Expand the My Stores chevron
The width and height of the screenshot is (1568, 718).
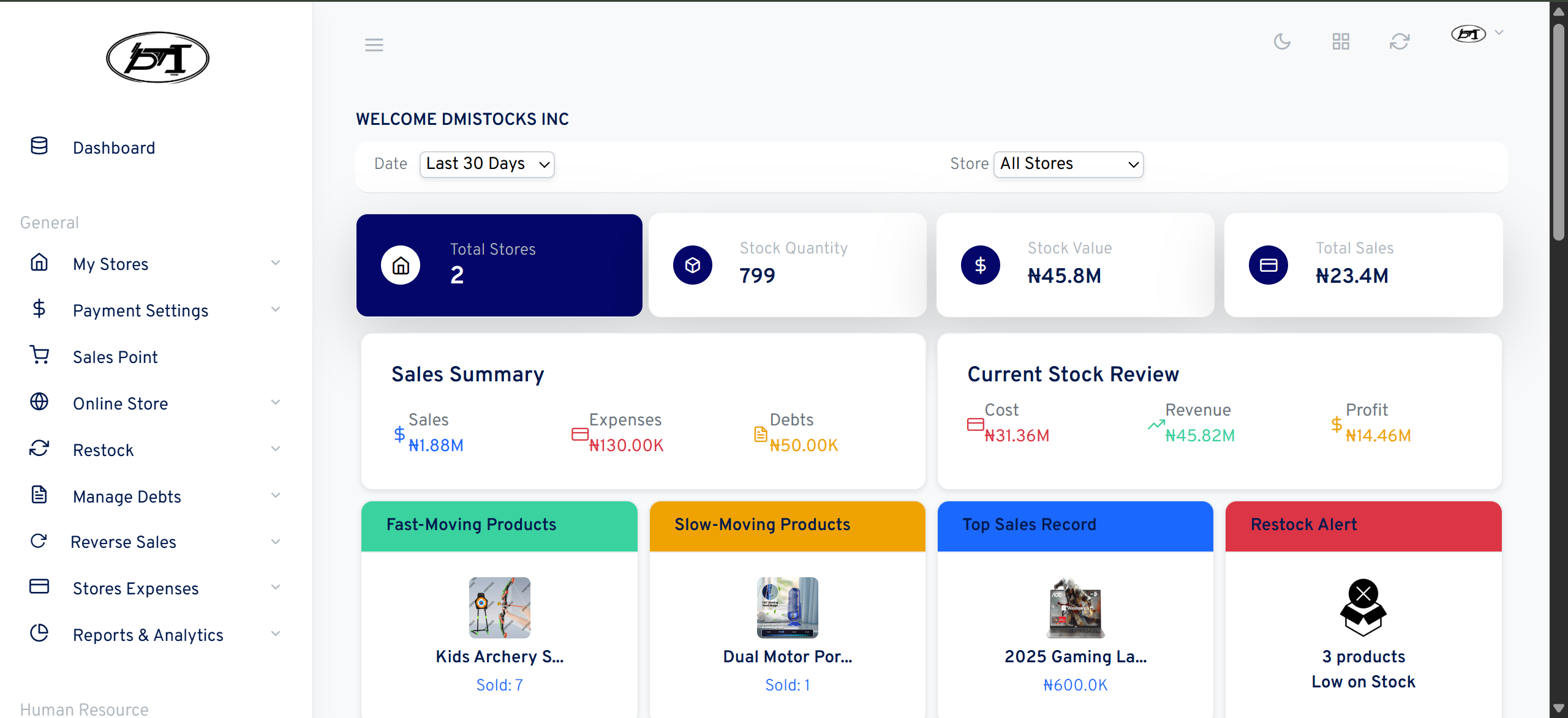(276, 263)
